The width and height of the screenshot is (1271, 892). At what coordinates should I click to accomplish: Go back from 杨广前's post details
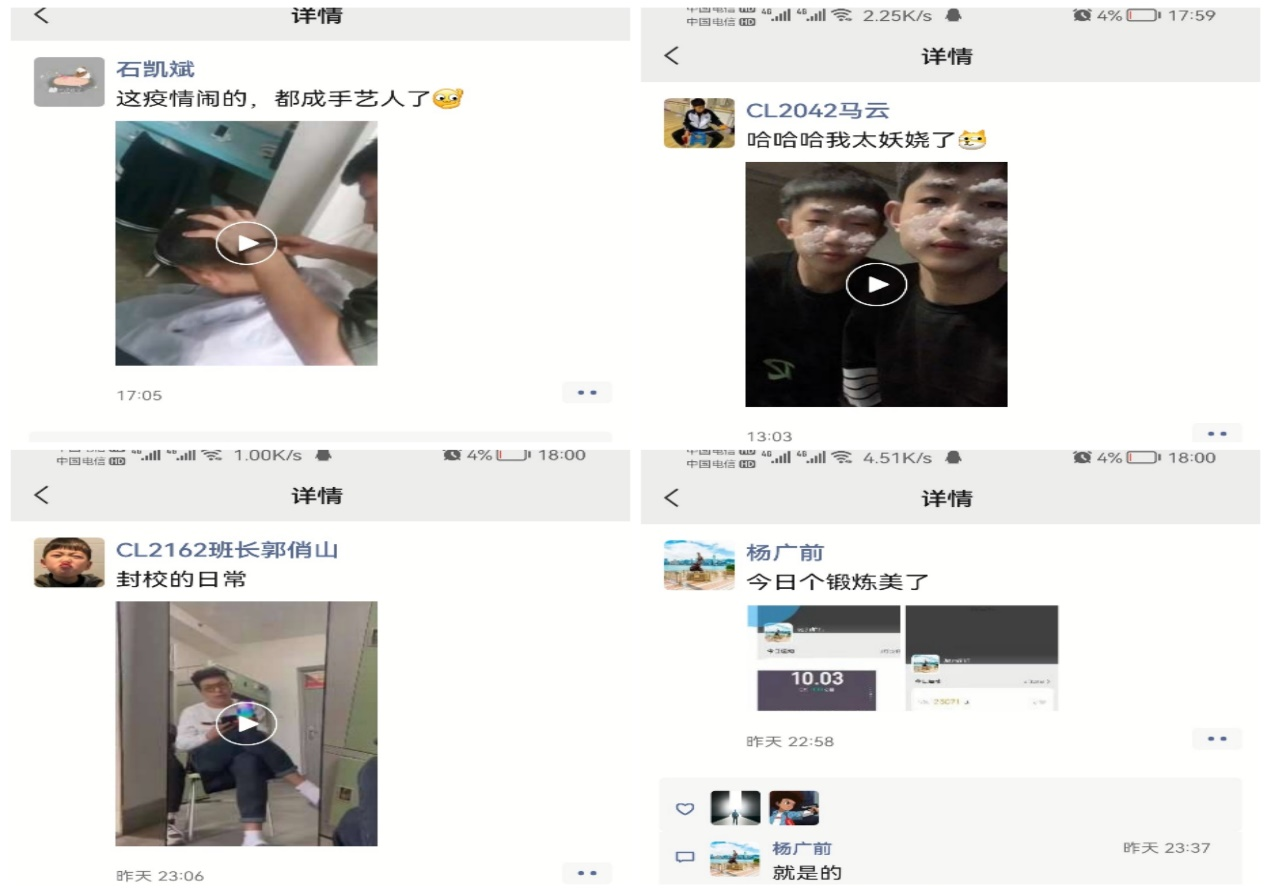point(671,497)
